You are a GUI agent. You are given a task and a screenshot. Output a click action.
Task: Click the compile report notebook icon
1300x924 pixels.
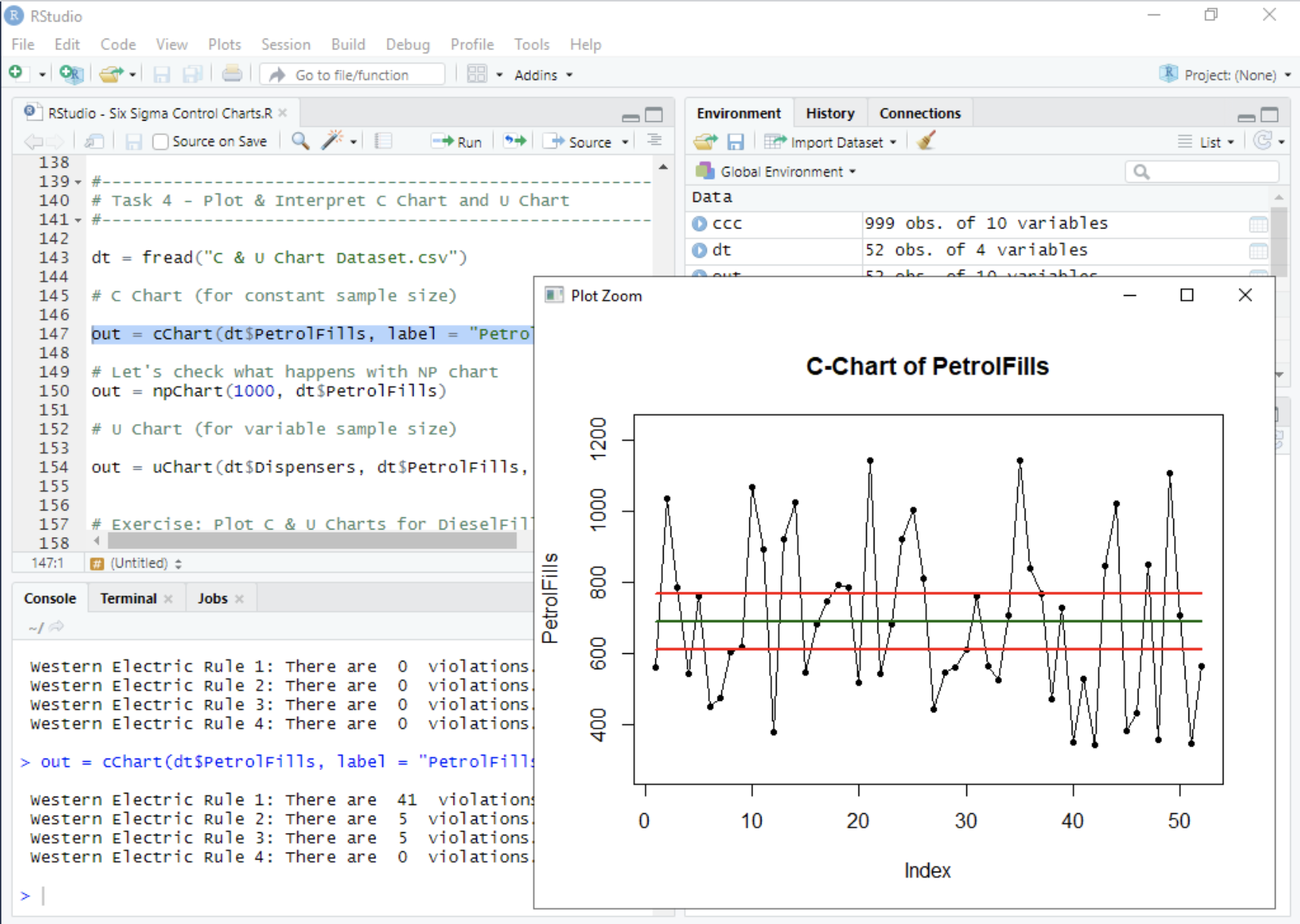[383, 141]
